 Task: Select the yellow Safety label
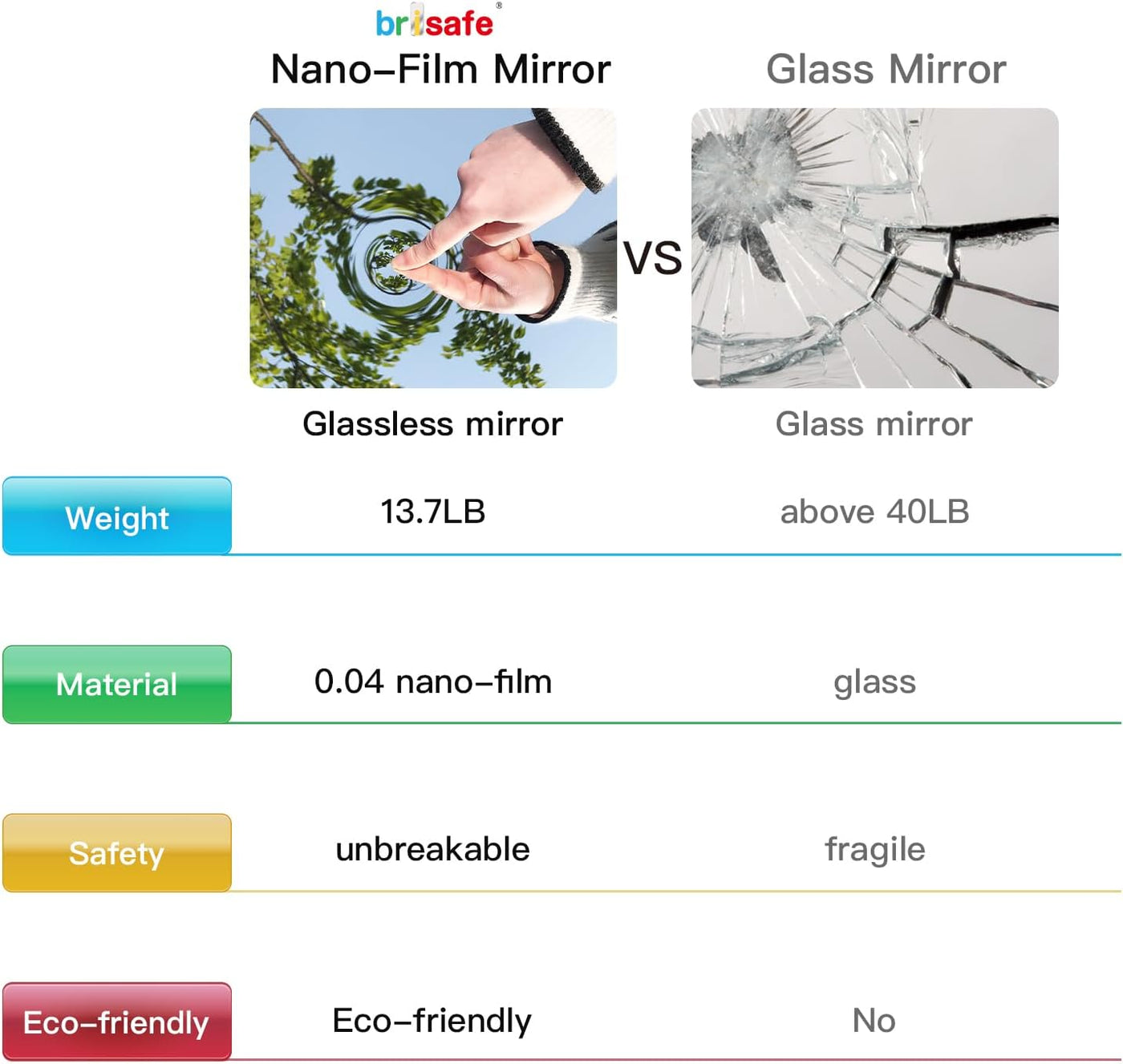pyautogui.click(x=117, y=852)
